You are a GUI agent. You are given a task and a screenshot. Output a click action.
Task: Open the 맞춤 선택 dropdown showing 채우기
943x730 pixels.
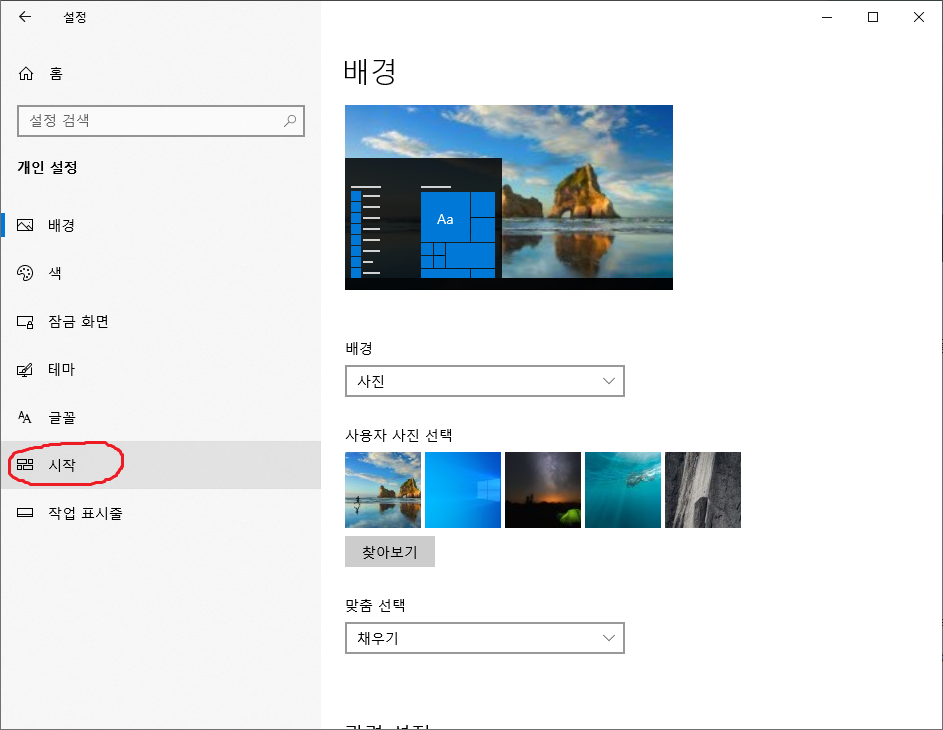coord(484,638)
